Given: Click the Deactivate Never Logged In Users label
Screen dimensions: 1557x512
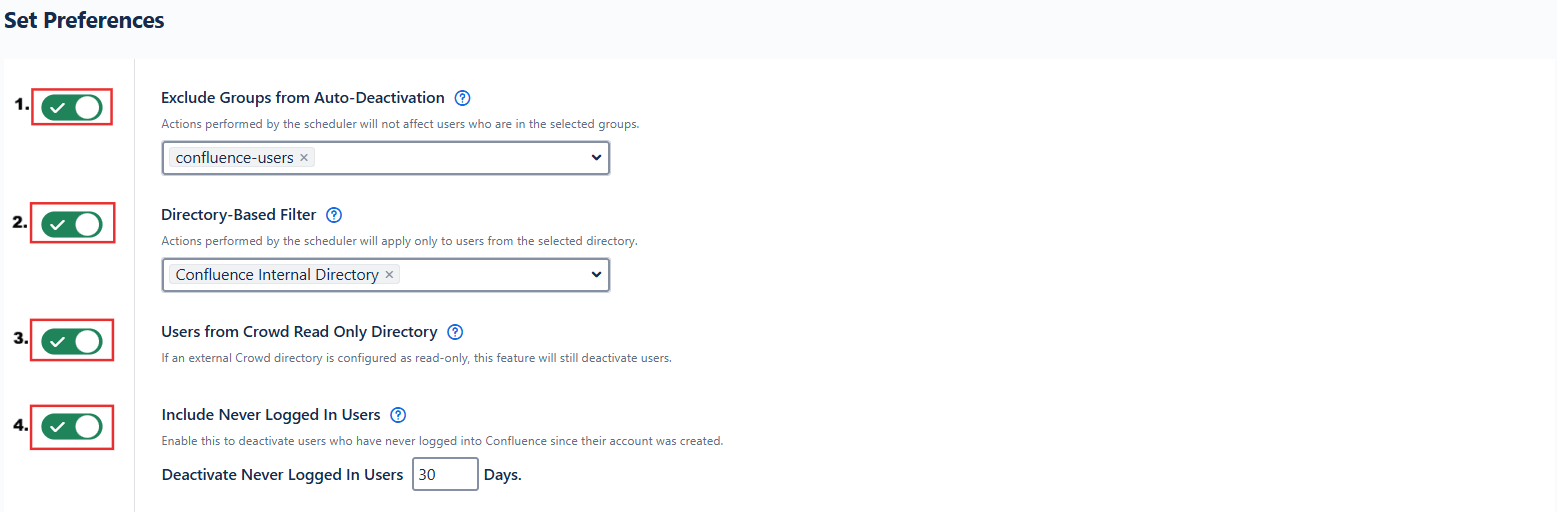Looking at the screenshot, I should [282, 475].
